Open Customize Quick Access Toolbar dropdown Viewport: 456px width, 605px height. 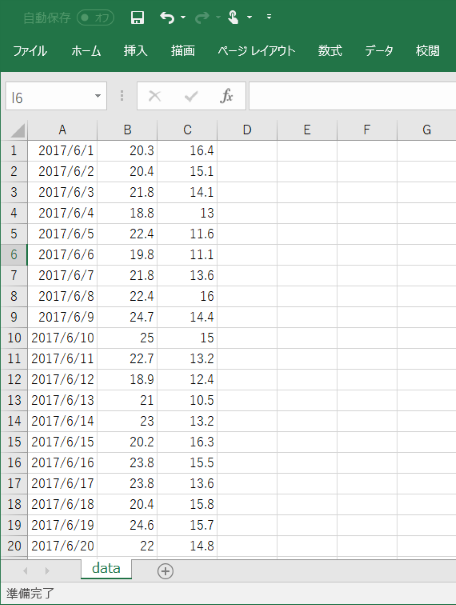(269, 17)
